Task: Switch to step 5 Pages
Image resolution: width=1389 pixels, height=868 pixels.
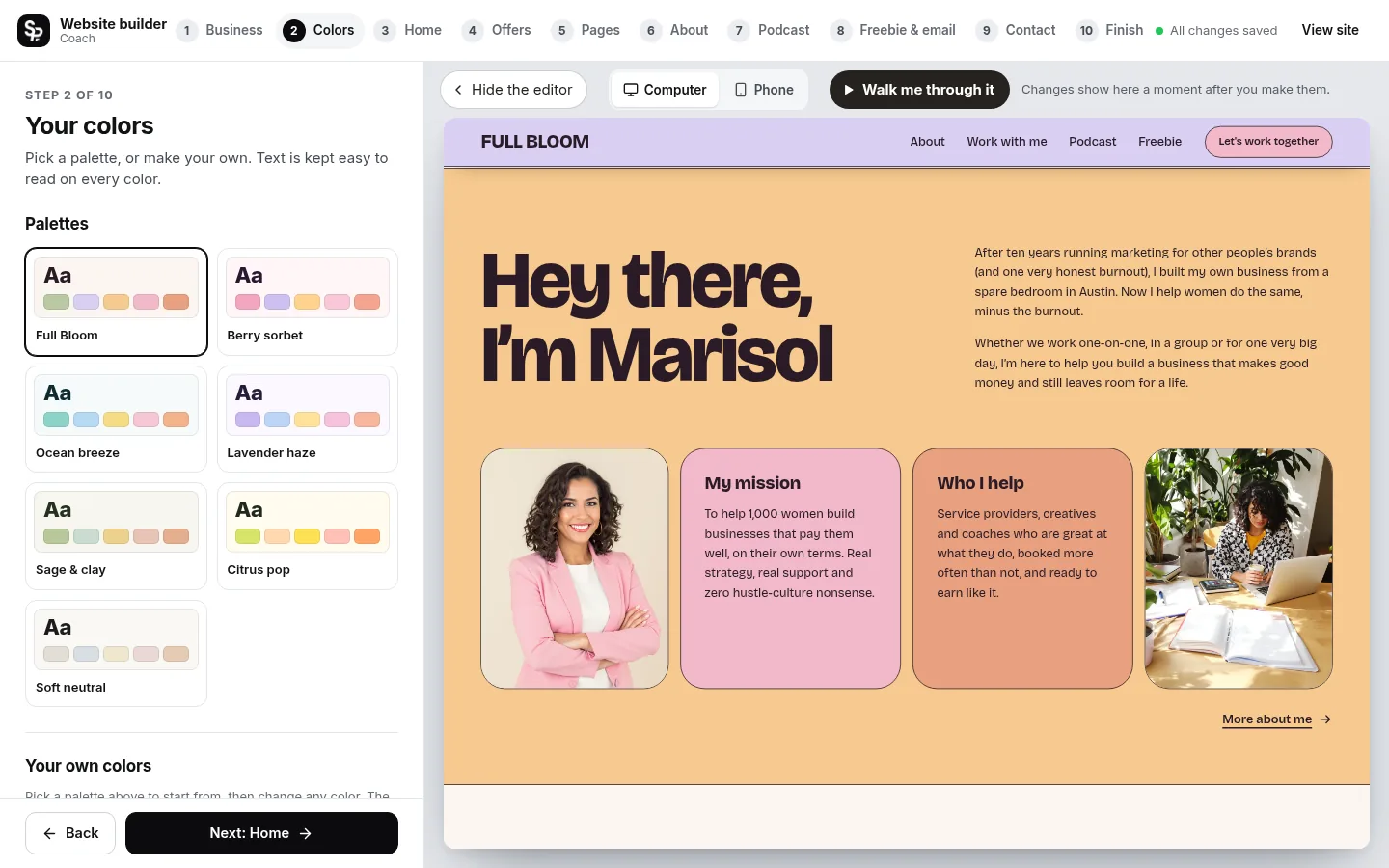Action: pos(586,30)
